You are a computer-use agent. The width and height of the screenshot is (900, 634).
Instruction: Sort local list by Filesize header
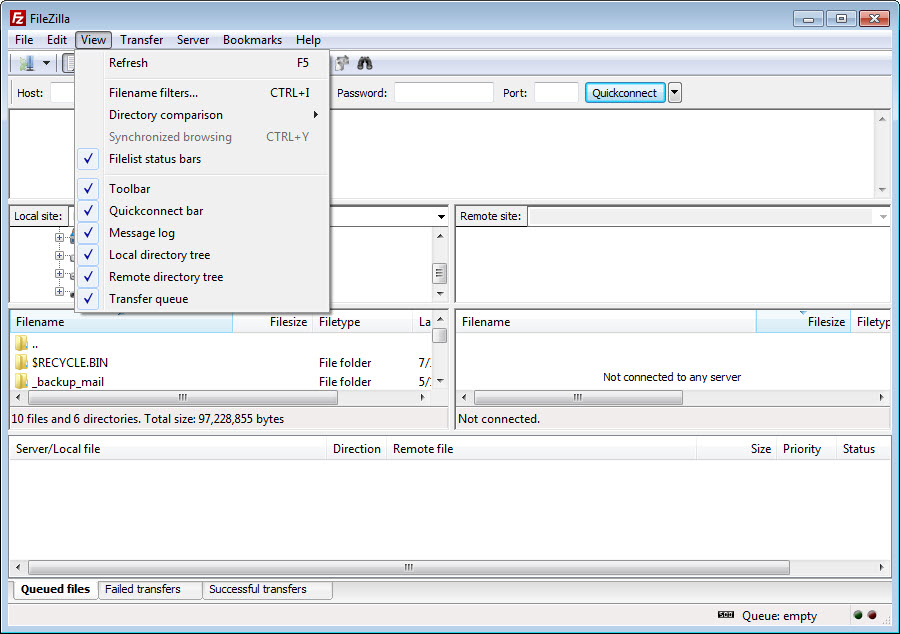tap(273, 322)
